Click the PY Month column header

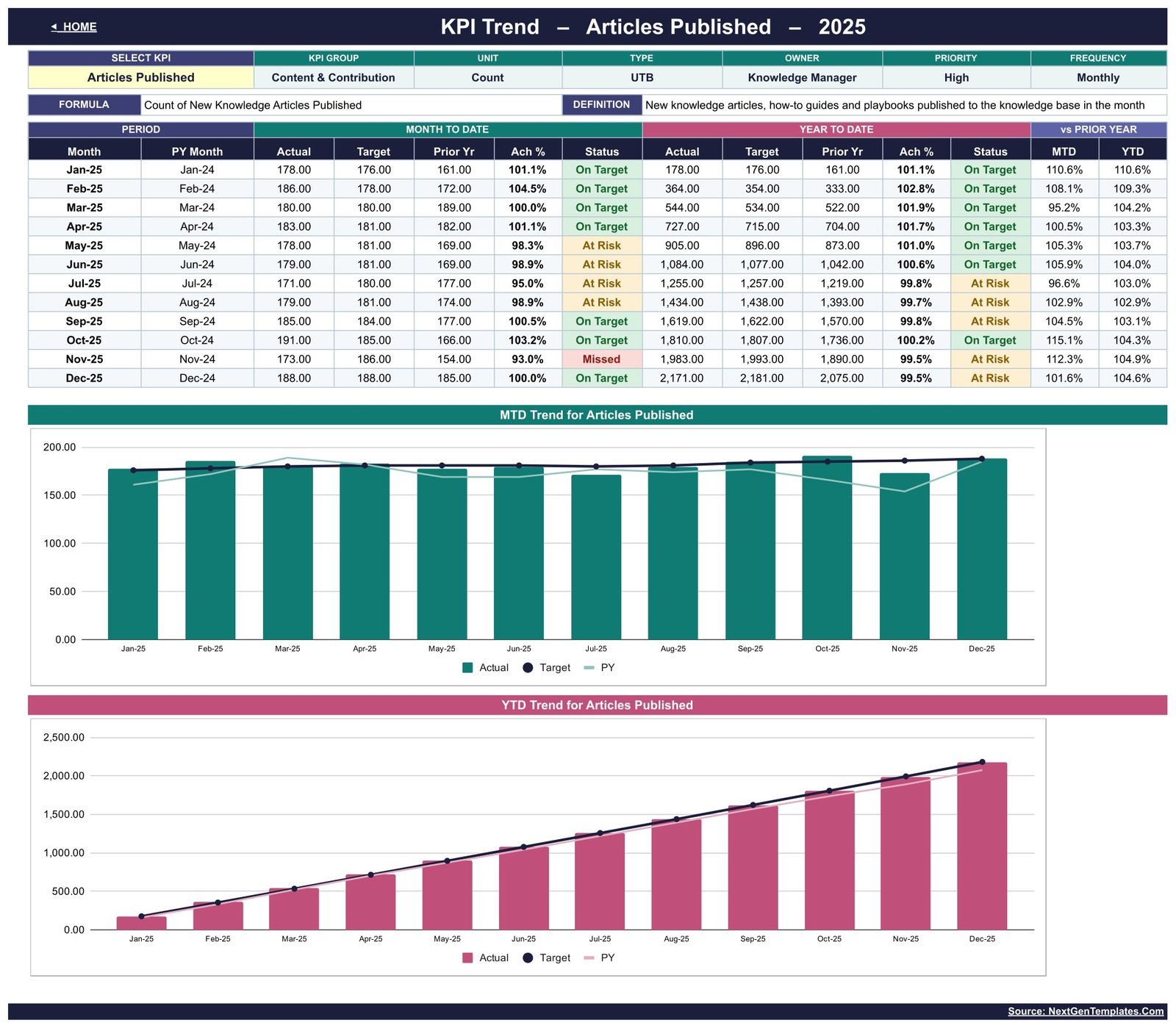coord(197,151)
